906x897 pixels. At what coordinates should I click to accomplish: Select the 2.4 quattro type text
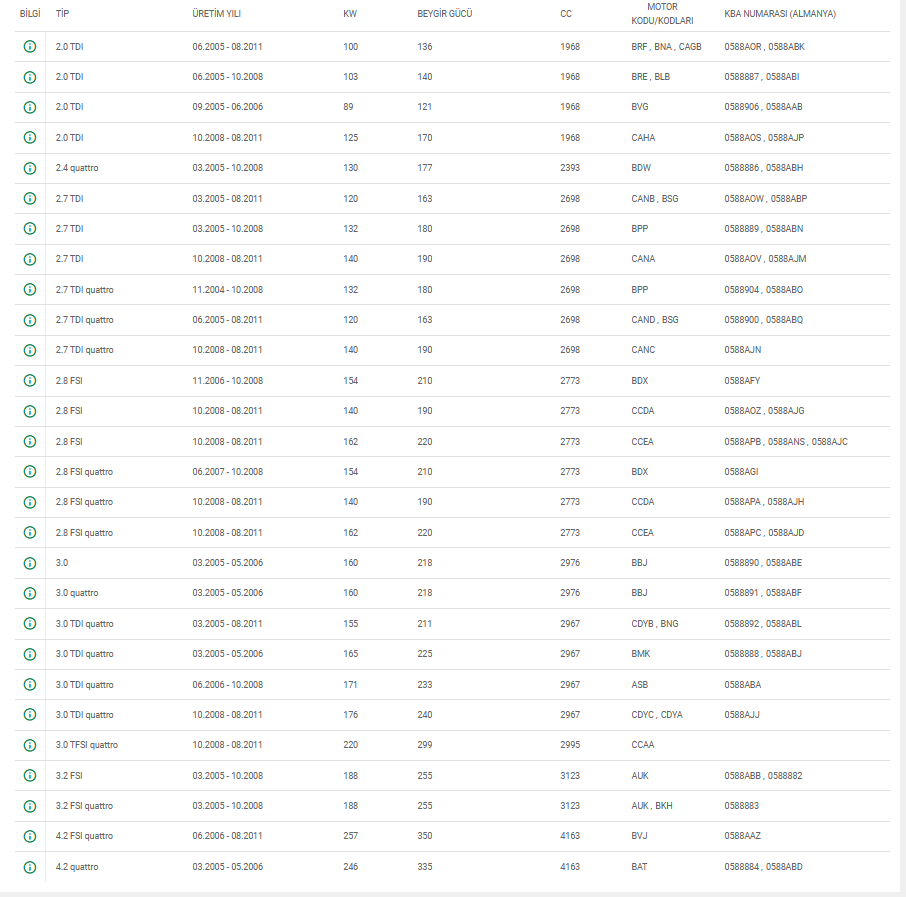[x=77, y=168]
